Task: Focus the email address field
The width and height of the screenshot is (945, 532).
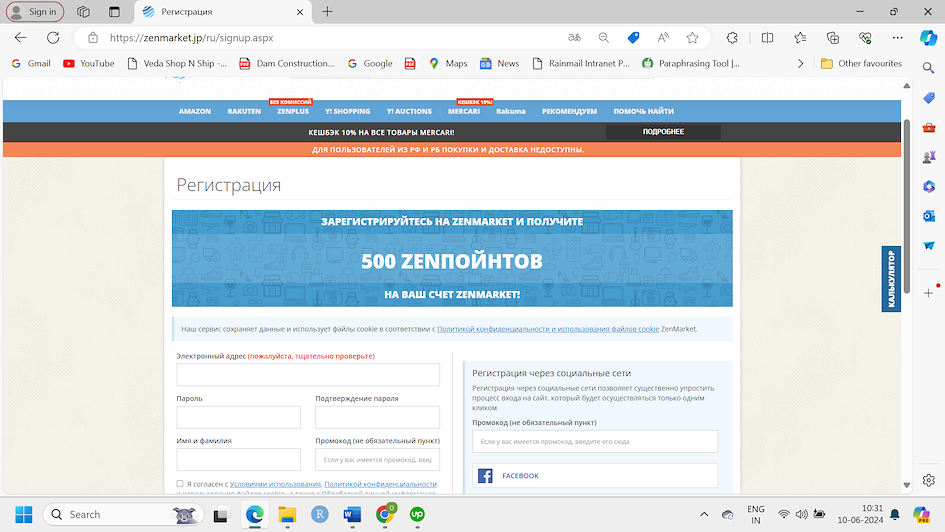Action: tap(308, 375)
